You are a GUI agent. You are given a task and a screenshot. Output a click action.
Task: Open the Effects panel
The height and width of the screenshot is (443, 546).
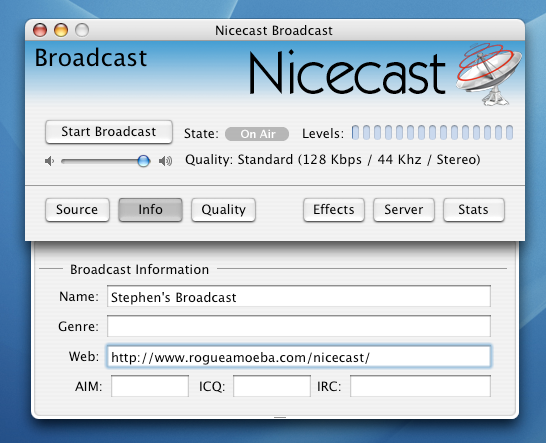(x=334, y=210)
